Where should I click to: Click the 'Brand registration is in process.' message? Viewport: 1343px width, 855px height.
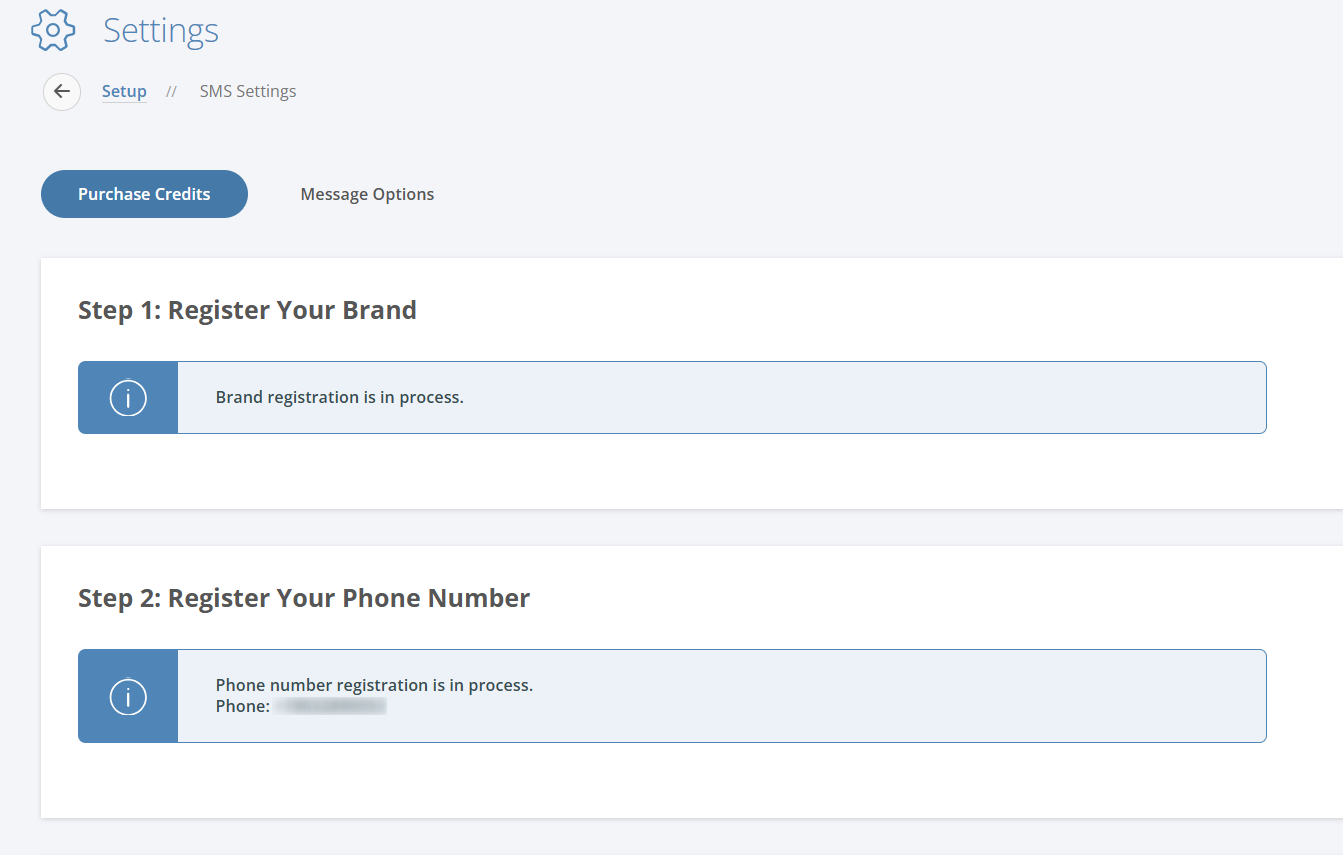(x=340, y=397)
